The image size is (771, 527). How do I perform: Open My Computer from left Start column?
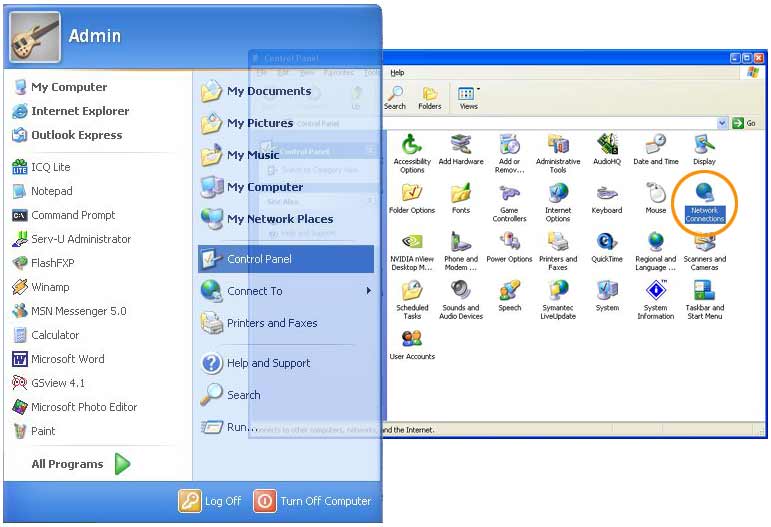point(60,87)
